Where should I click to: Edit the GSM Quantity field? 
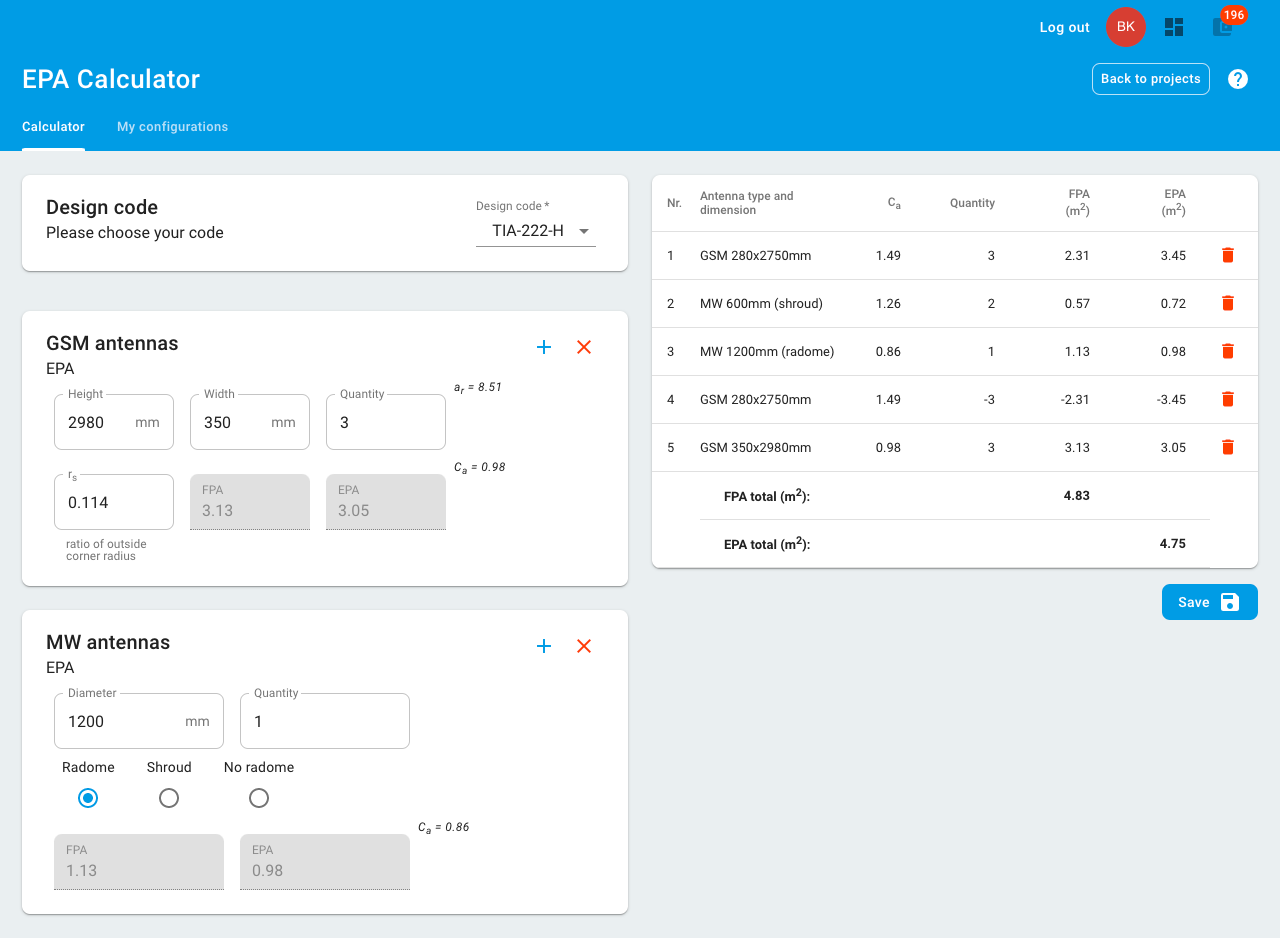386,422
